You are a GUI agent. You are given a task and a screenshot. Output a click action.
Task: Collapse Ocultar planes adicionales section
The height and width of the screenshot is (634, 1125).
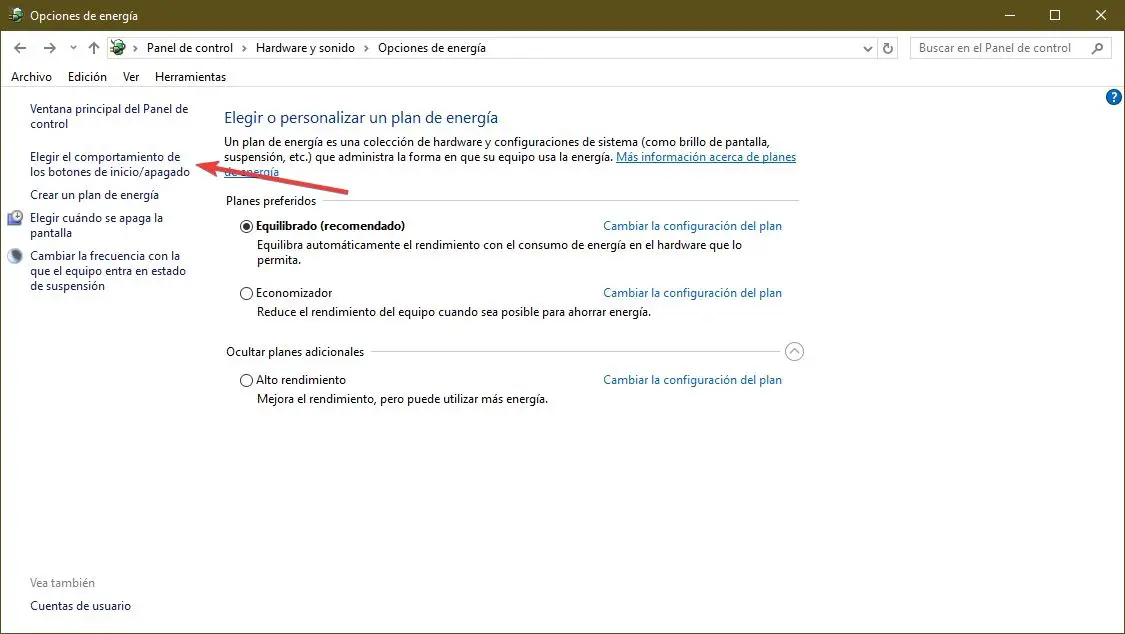tap(794, 351)
